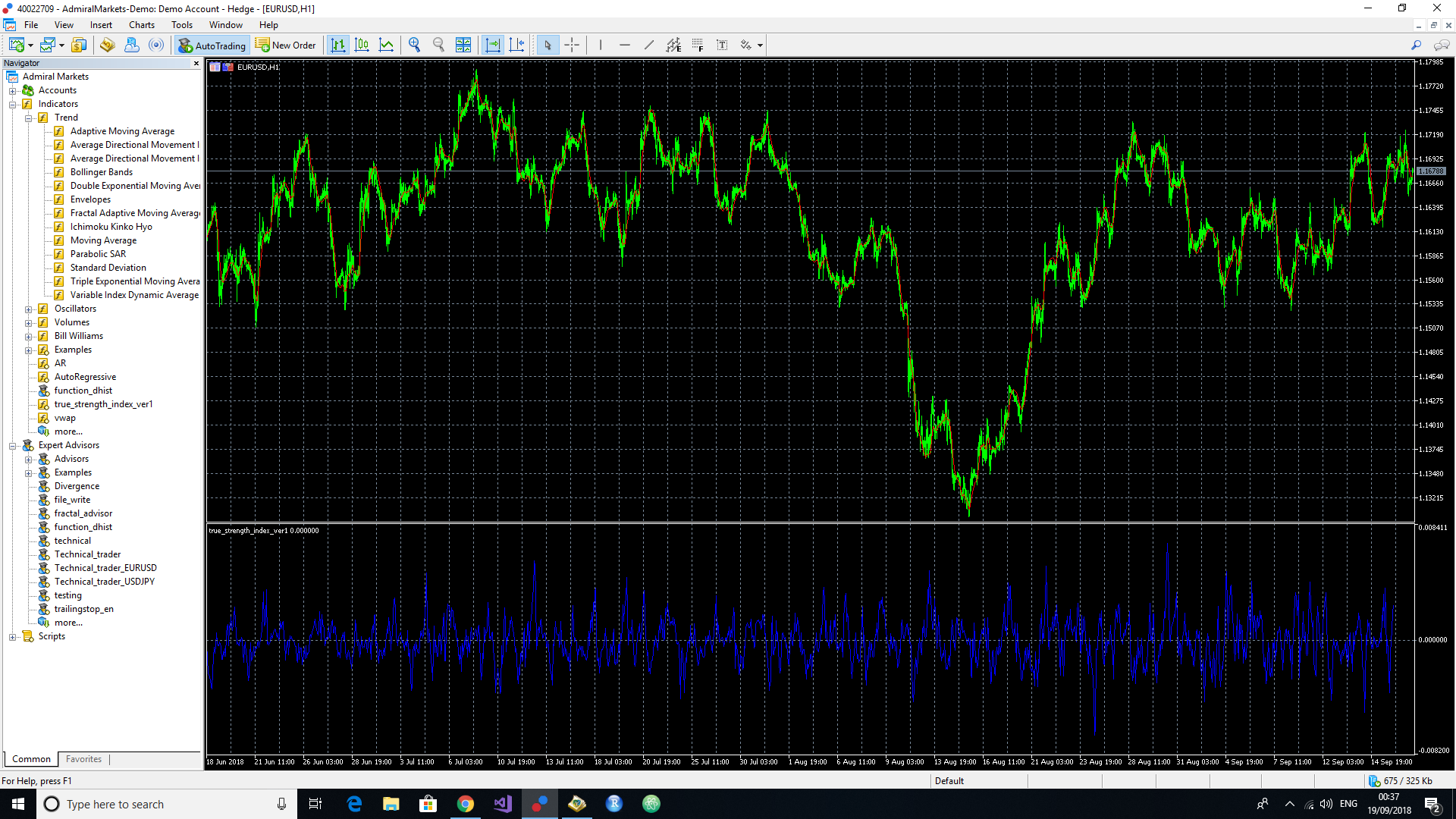
Task: Open the Charts menu
Action: [140, 24]
